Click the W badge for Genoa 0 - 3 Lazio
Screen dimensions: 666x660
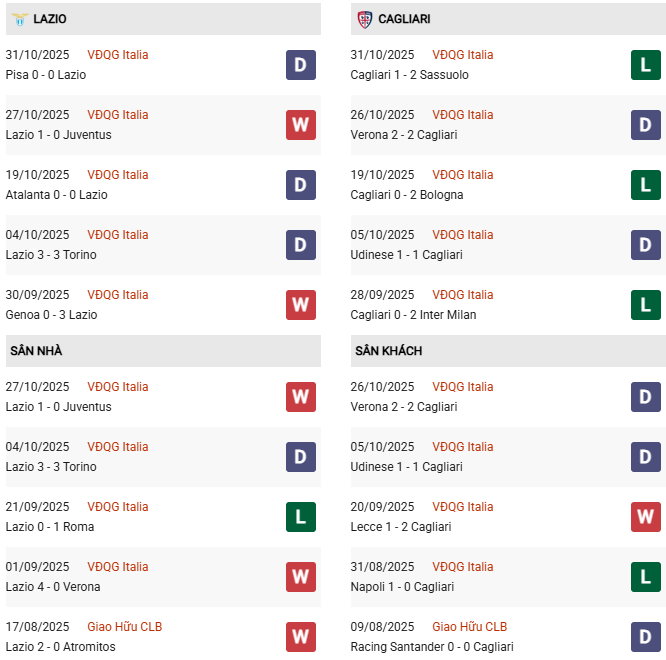301,305
